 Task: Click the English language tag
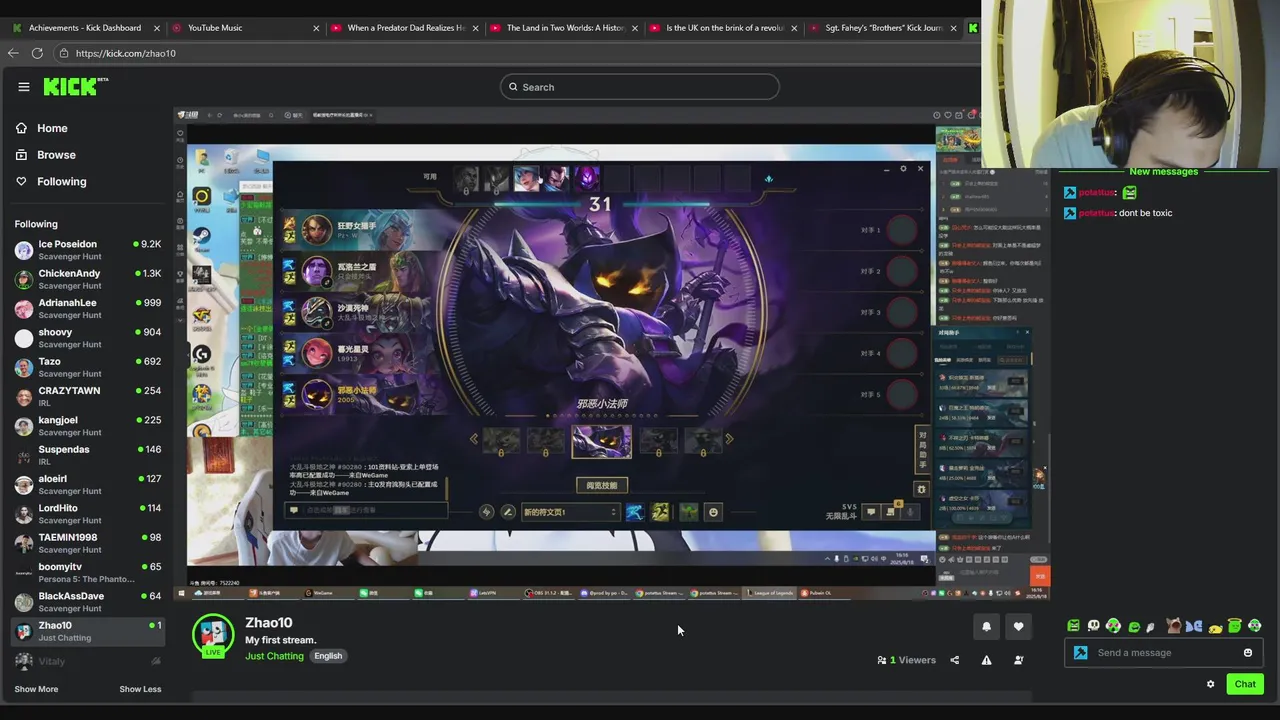(328, 656)
